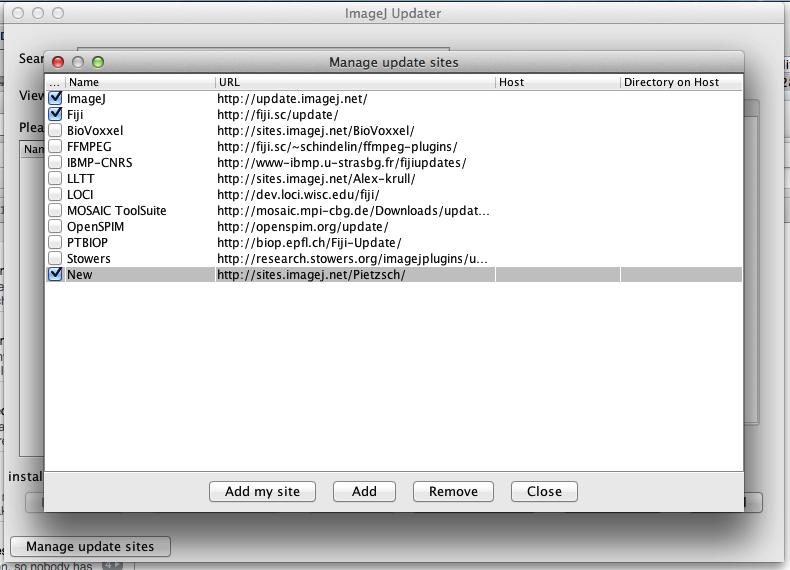
Task: Click the Add button
Action: 364,491
